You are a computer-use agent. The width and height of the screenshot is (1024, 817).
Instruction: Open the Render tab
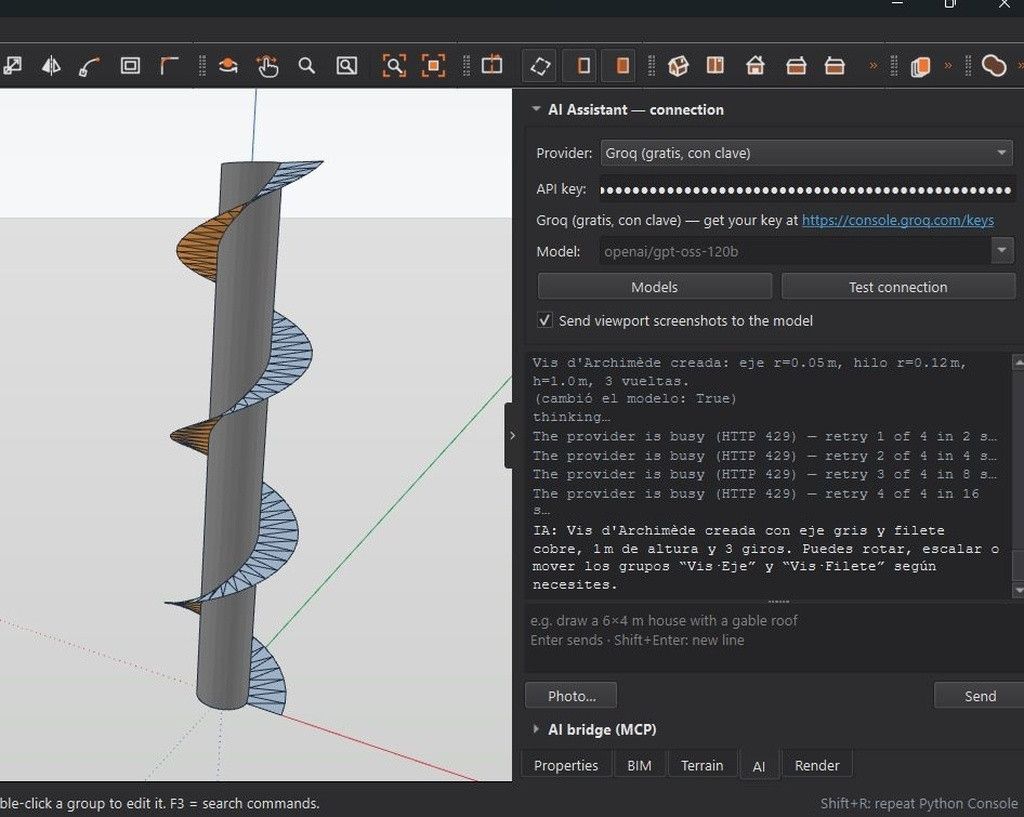(x=816, y=765)
